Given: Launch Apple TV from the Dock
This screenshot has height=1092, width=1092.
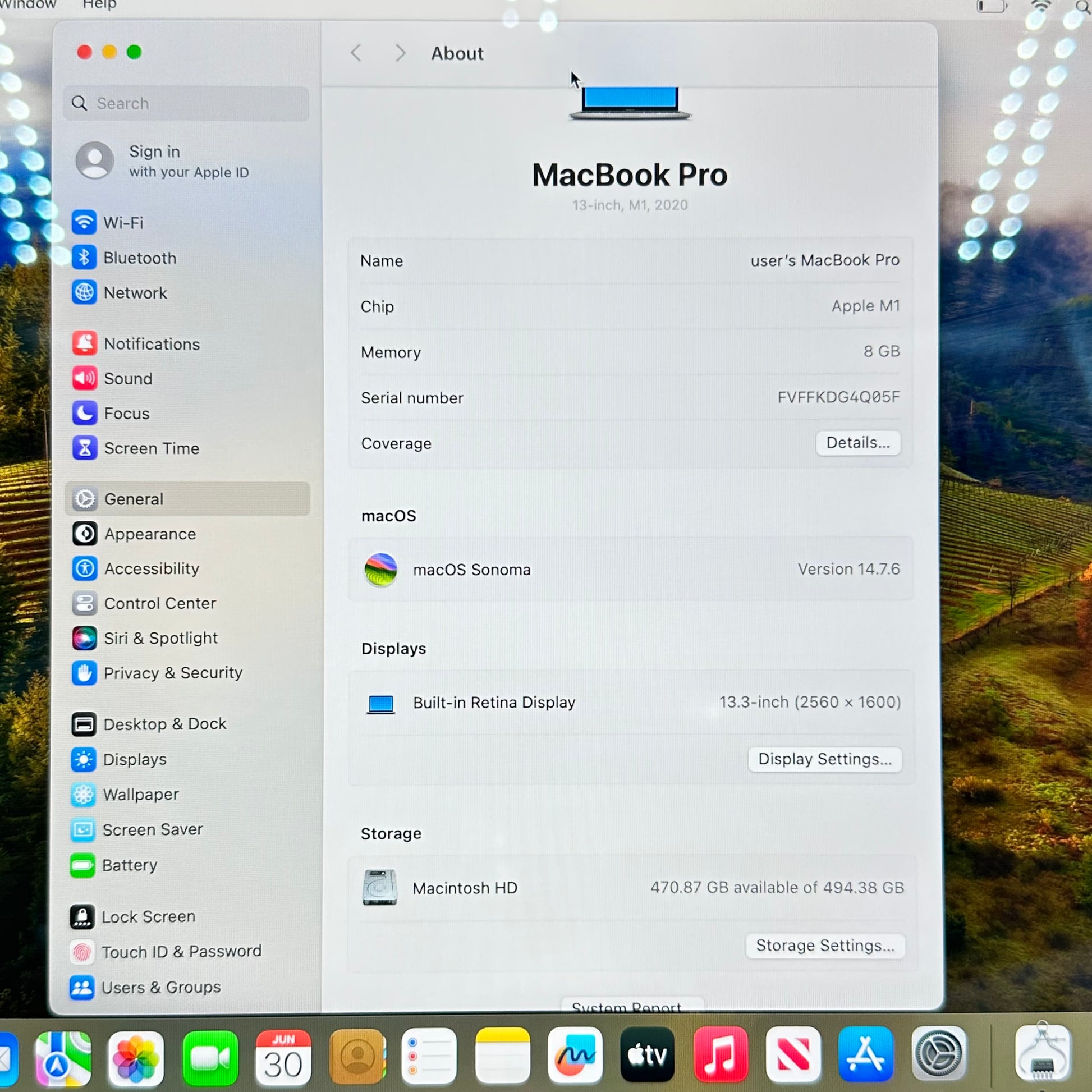Looking at the screenshot, I should [647, 1054].
